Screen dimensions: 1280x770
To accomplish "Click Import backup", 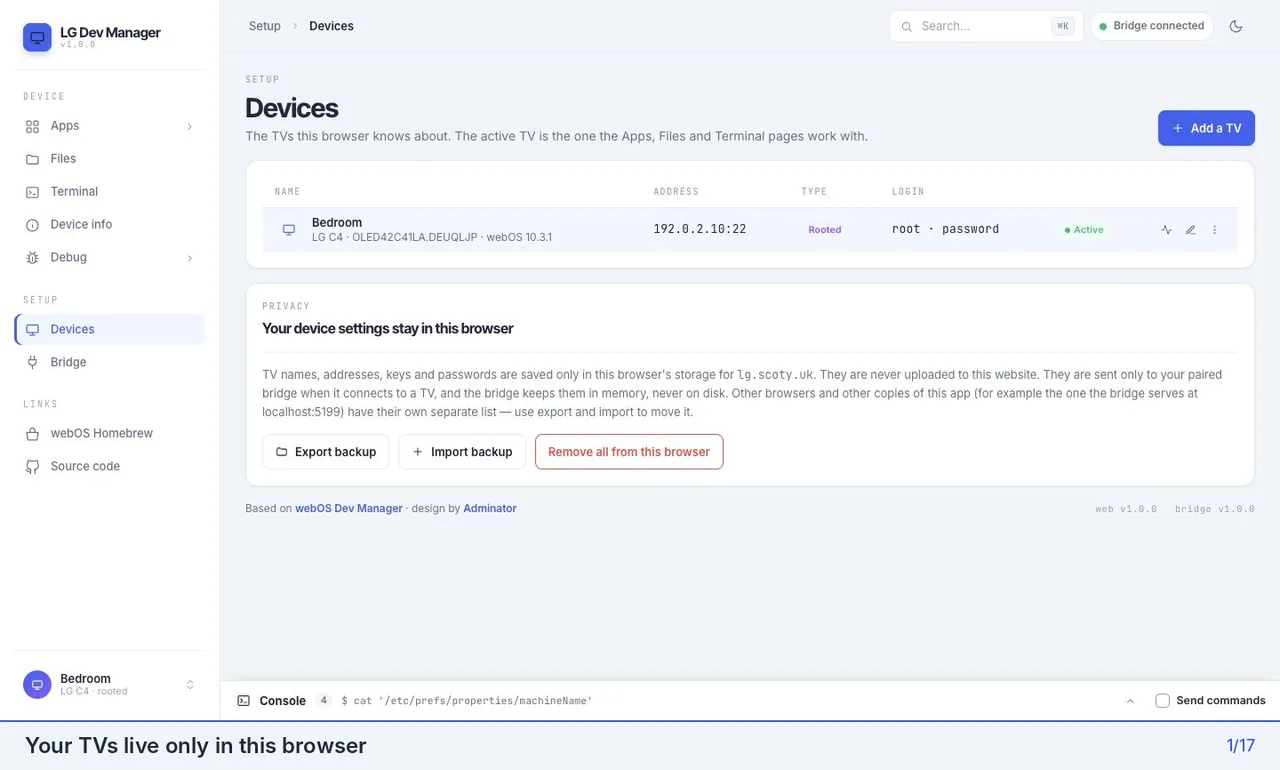I will tap(462, 452).
